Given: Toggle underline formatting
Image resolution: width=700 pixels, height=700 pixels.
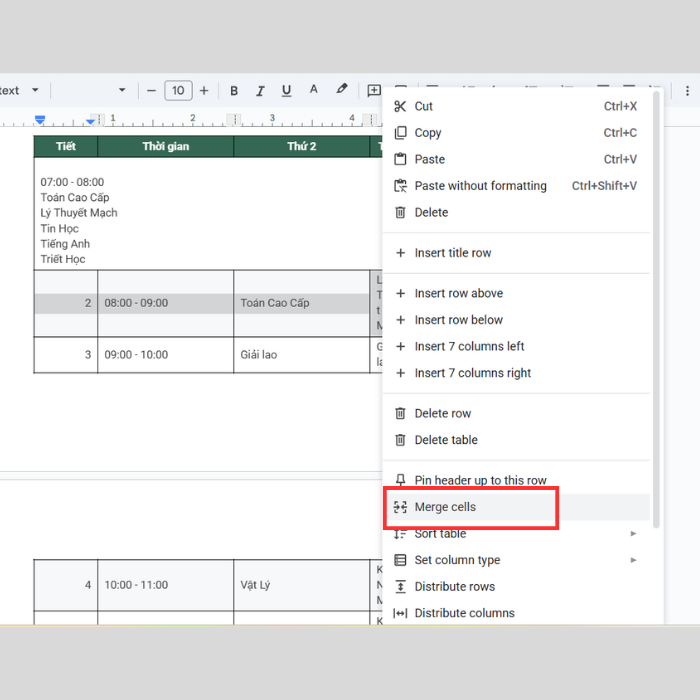Looking at the screenshot, I should (x=287, y=91).
